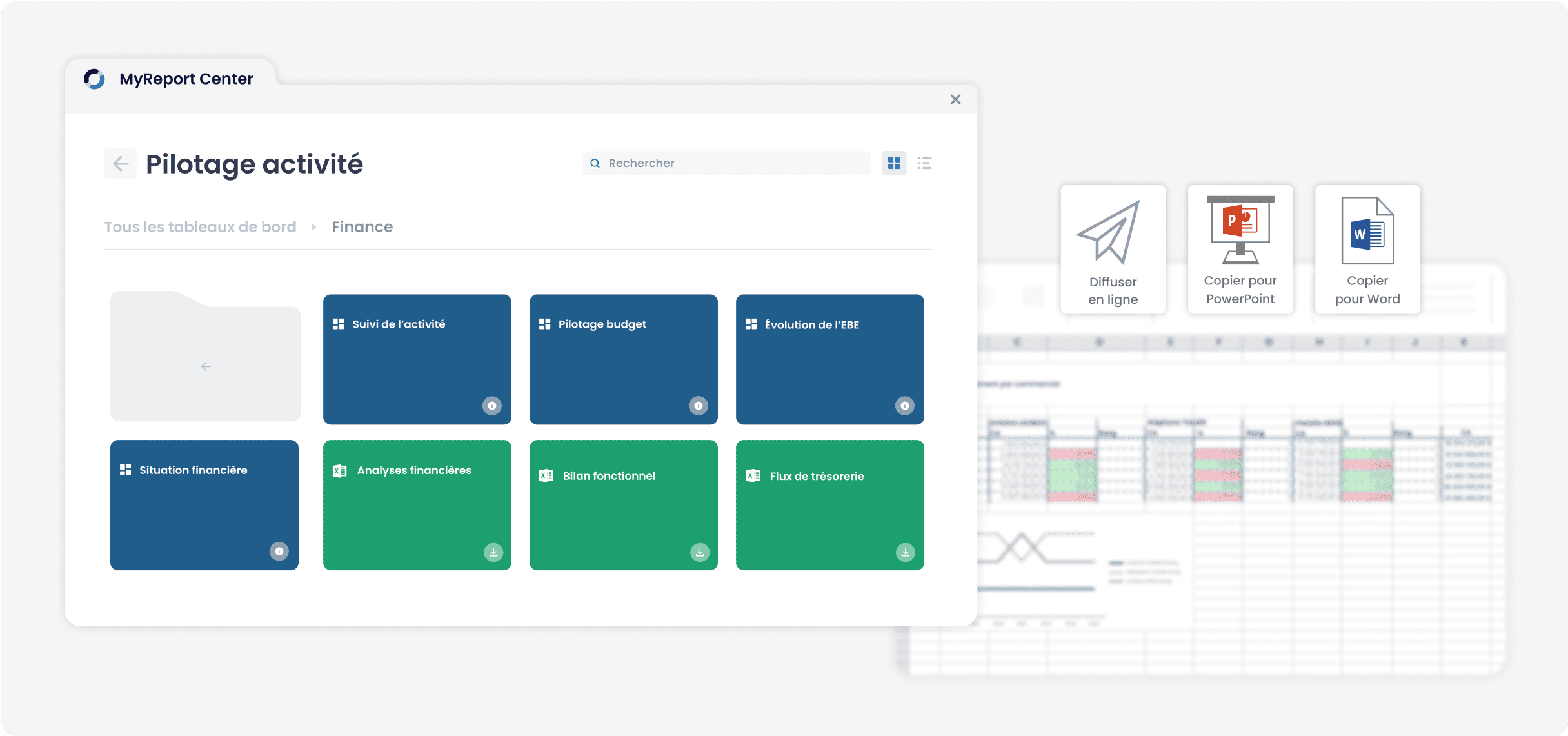
Task: Open the parent folder tile with arrow
Action: click(x=206, y=357)
